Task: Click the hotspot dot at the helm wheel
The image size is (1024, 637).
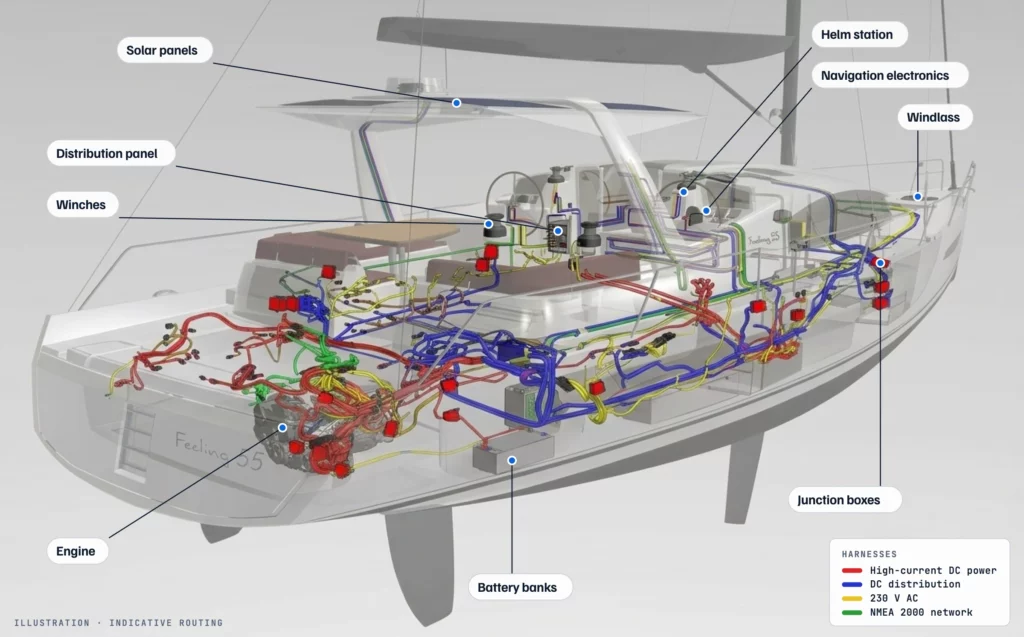Action: tap(683, 192)
